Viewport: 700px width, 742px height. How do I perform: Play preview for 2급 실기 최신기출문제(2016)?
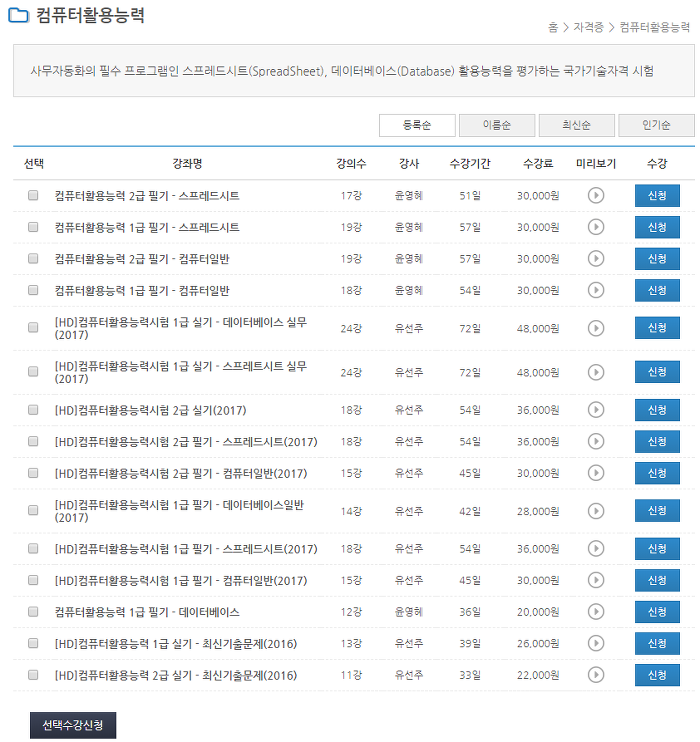pos(595,675)
